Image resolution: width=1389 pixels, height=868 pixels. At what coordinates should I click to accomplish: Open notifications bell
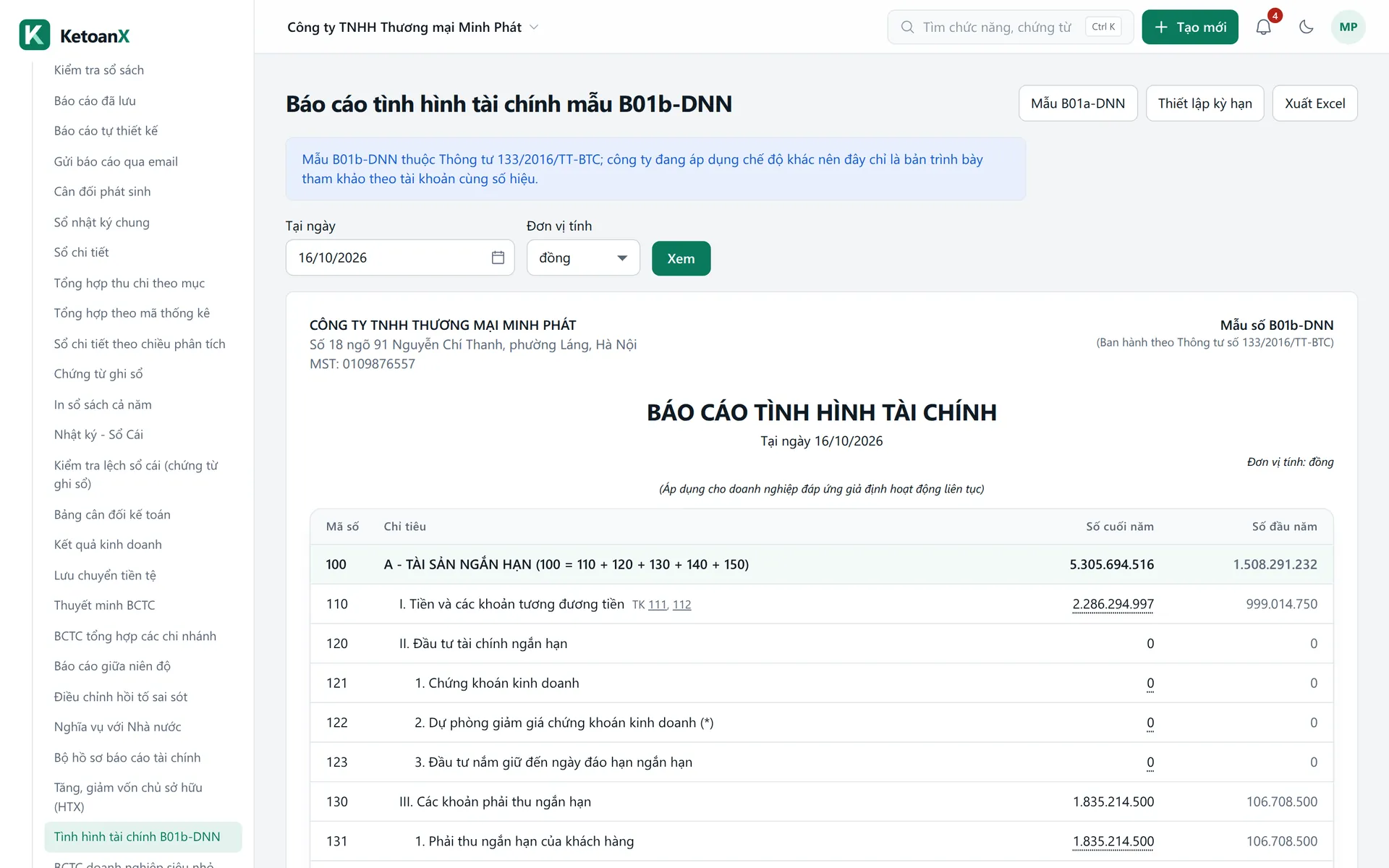coord(1263,27)
